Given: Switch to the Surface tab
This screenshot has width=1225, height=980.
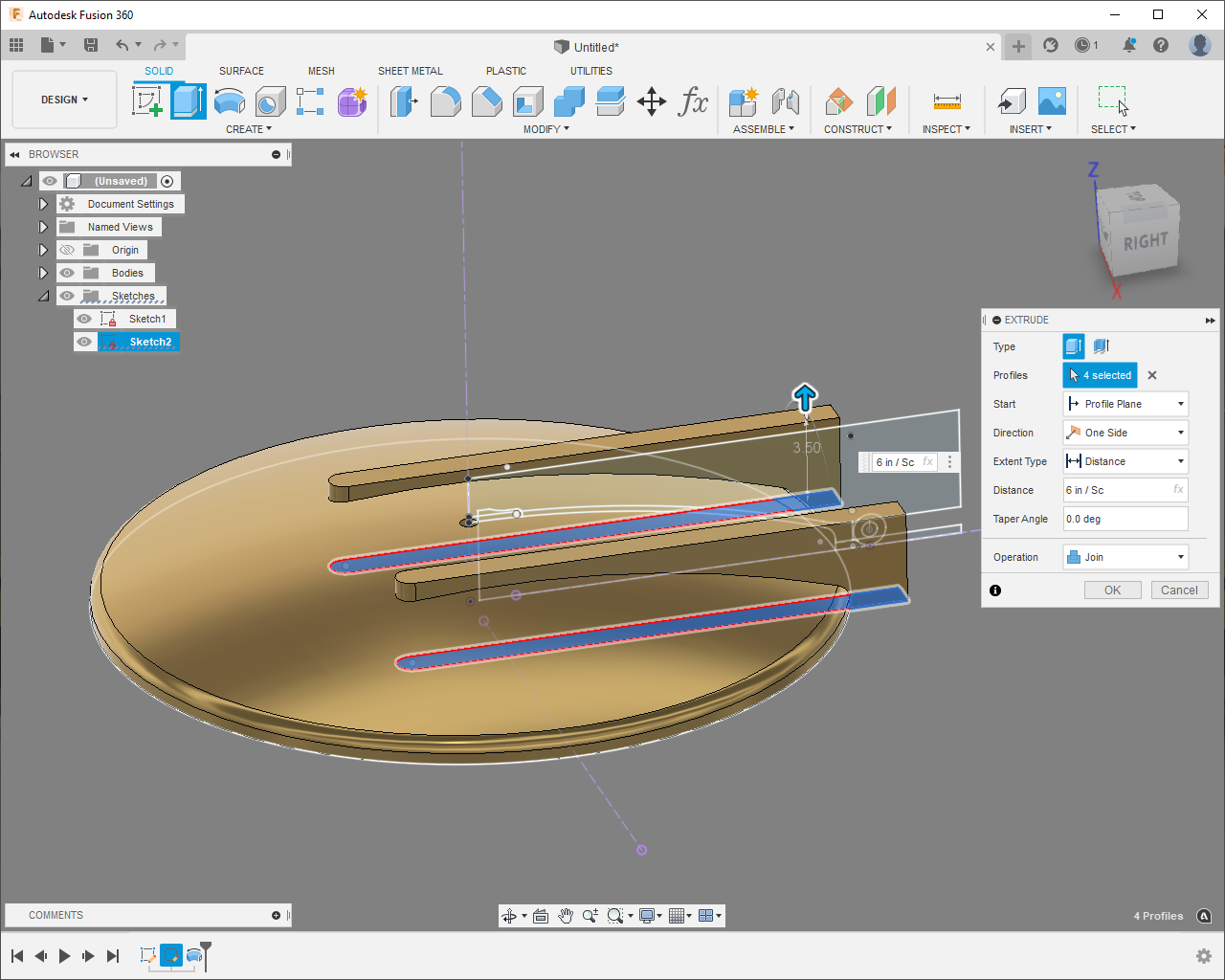Looking at the screenshot, I should (x=241, y=71).
